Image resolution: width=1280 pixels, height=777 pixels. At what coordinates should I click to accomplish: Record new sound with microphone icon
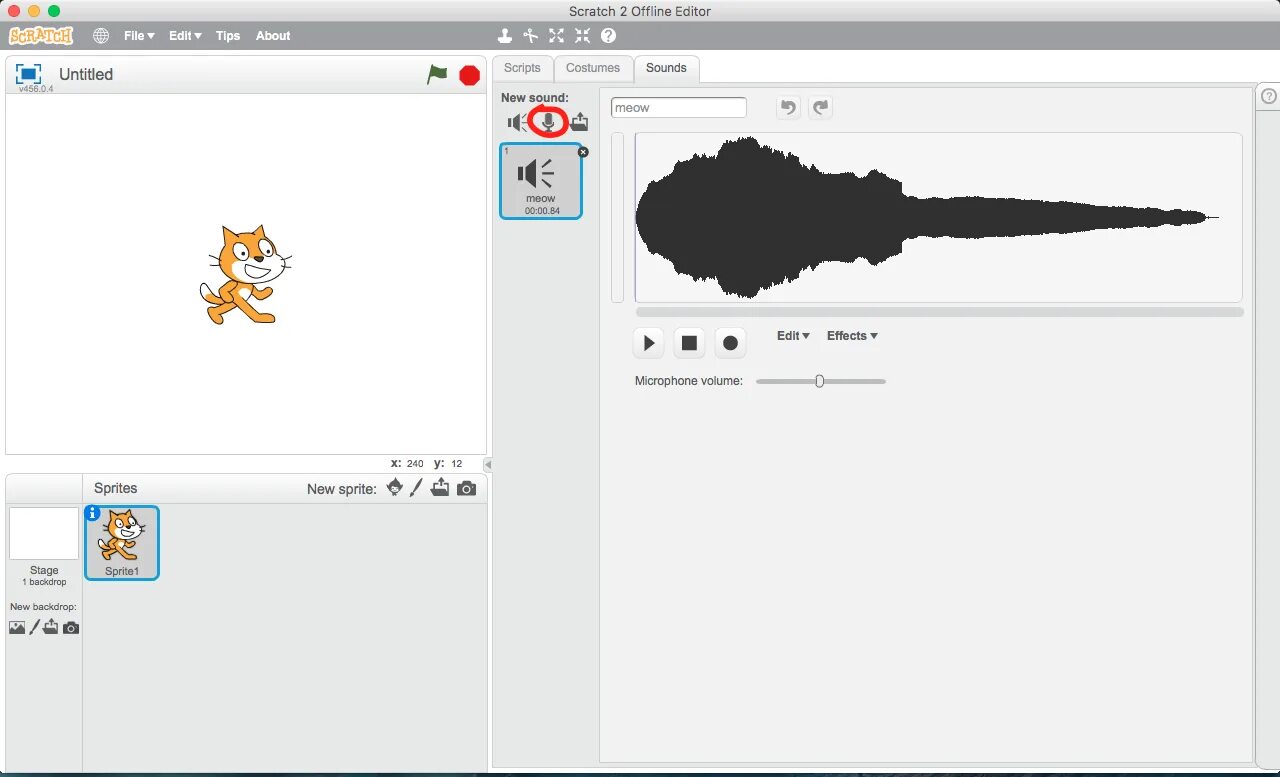548,122
